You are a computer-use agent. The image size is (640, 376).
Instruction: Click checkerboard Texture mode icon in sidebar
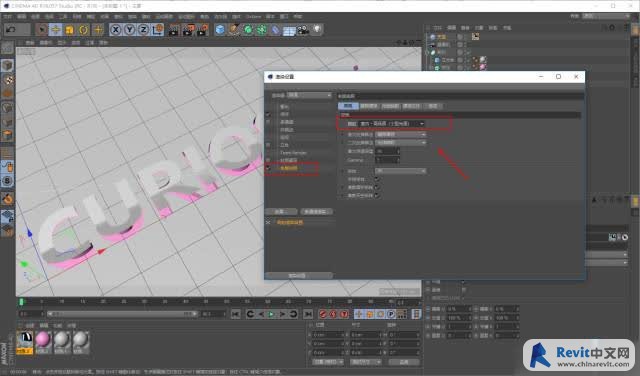click(7, 80)
